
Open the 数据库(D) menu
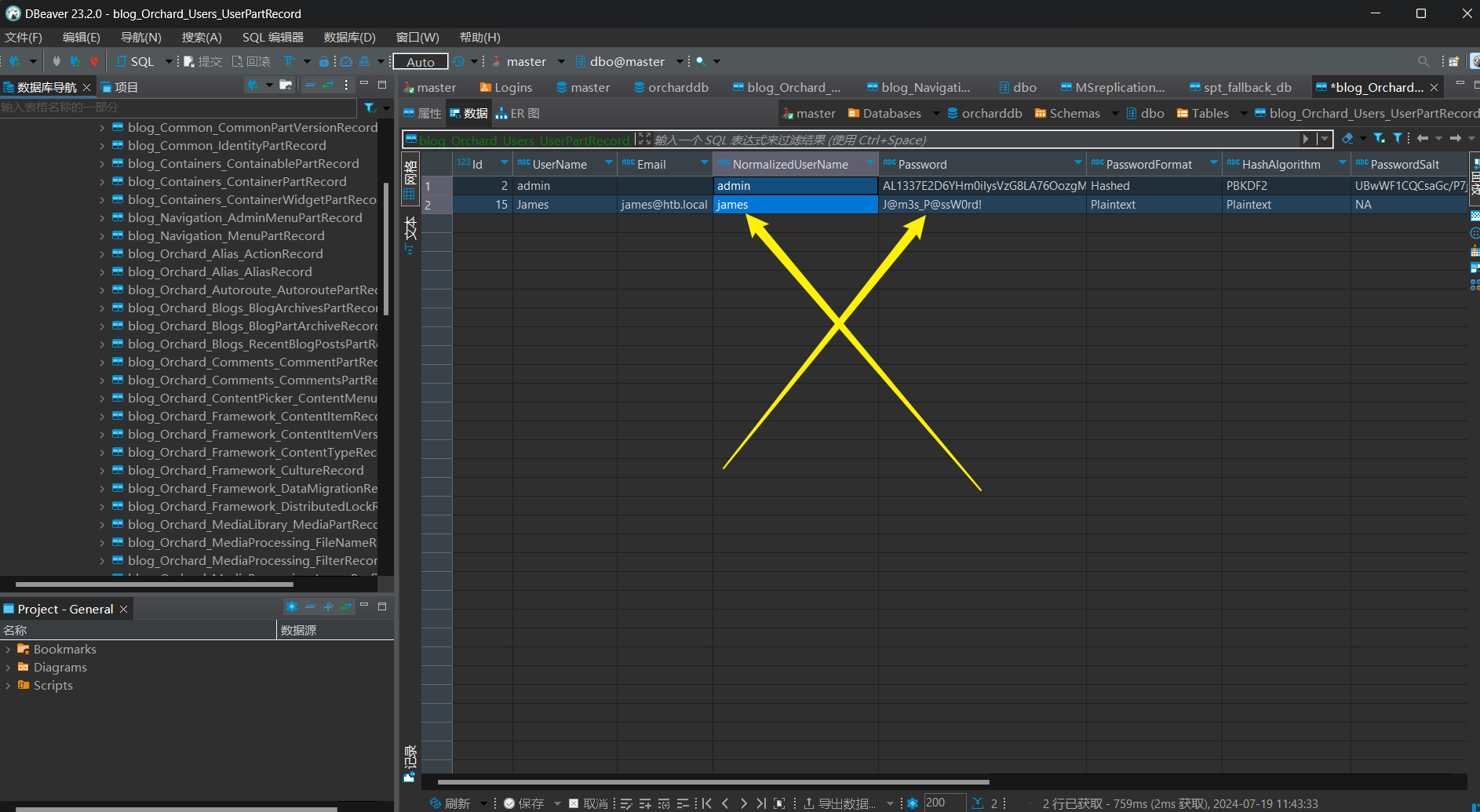tap(349, 38)
